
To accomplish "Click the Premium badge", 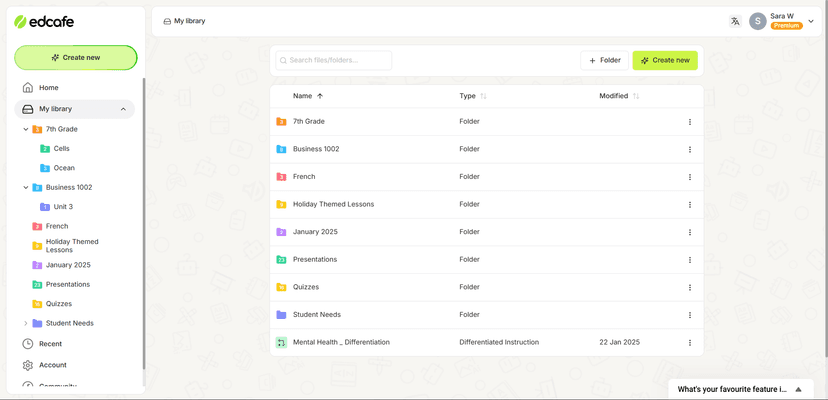I will click(x=786, y=25).
